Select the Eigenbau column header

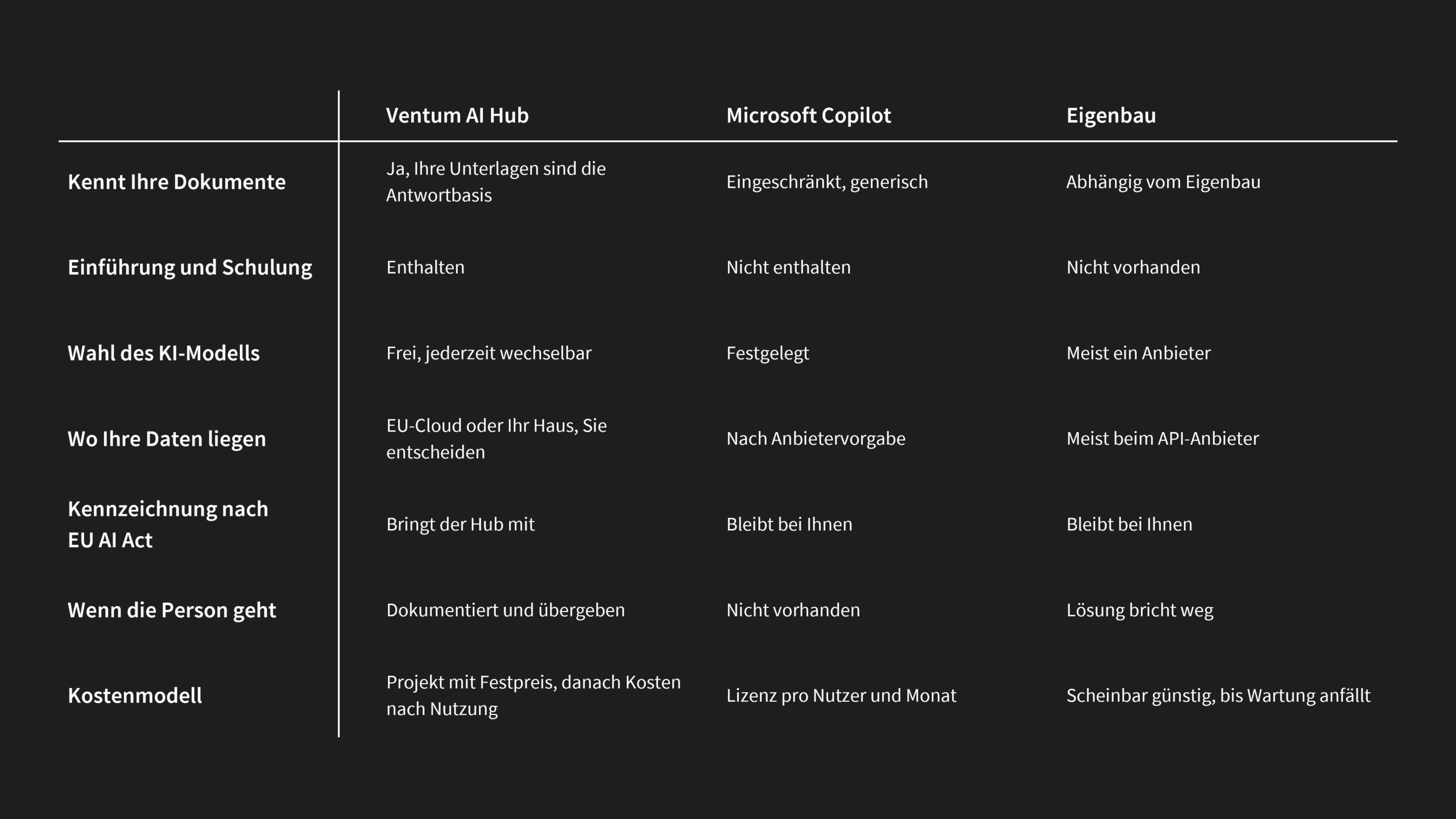[x=1111, y=115]
